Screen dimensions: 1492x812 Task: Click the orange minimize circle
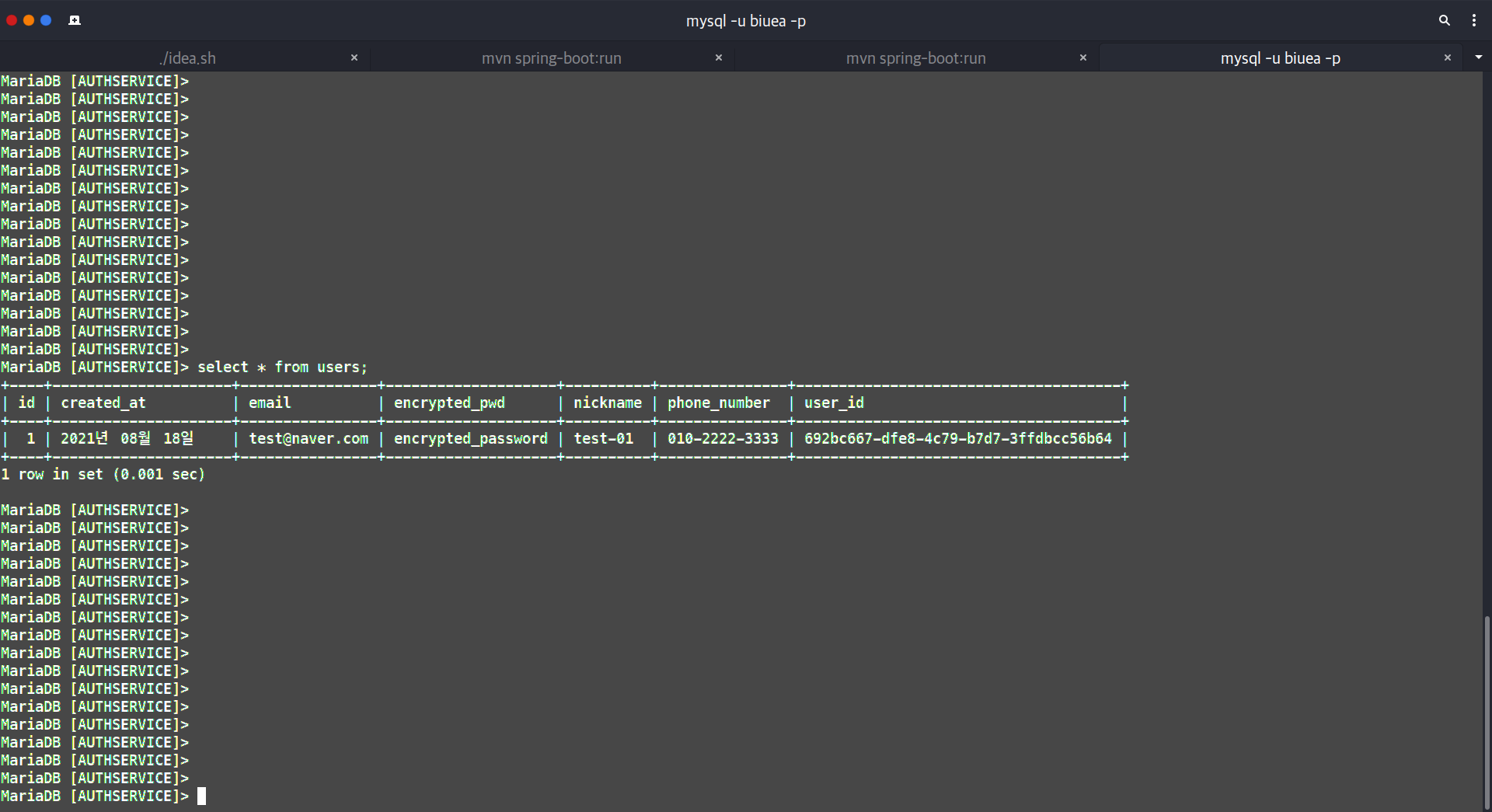click(x=29, y=20)
